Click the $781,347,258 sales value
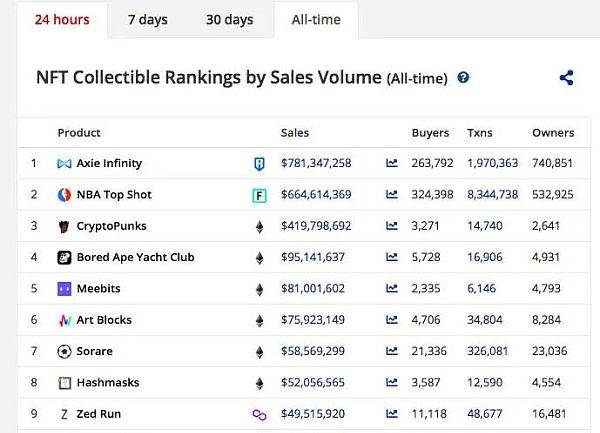Viewport: 600px width, 433px height. coord(316,163)
